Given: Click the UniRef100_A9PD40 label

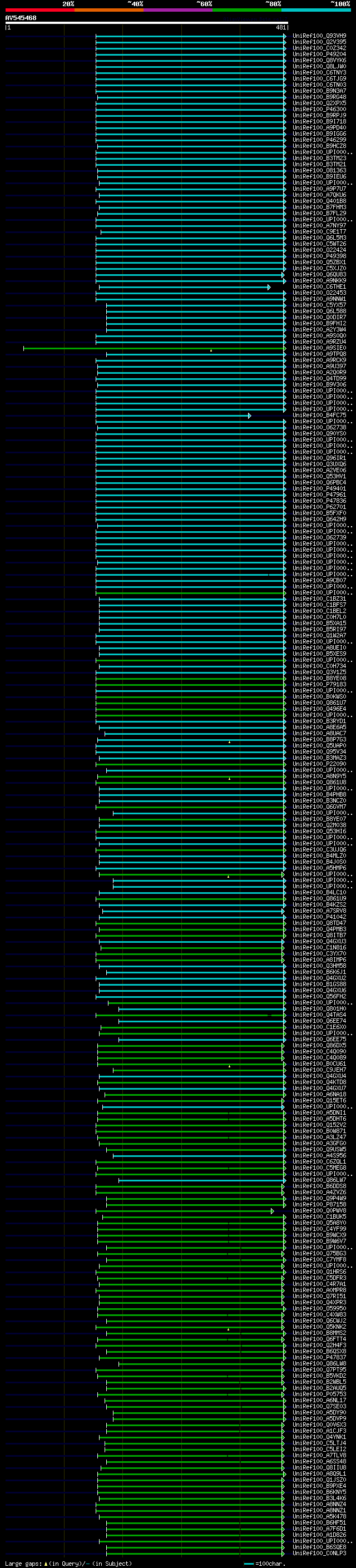Looking at the screenshot, I should (319, 127).
